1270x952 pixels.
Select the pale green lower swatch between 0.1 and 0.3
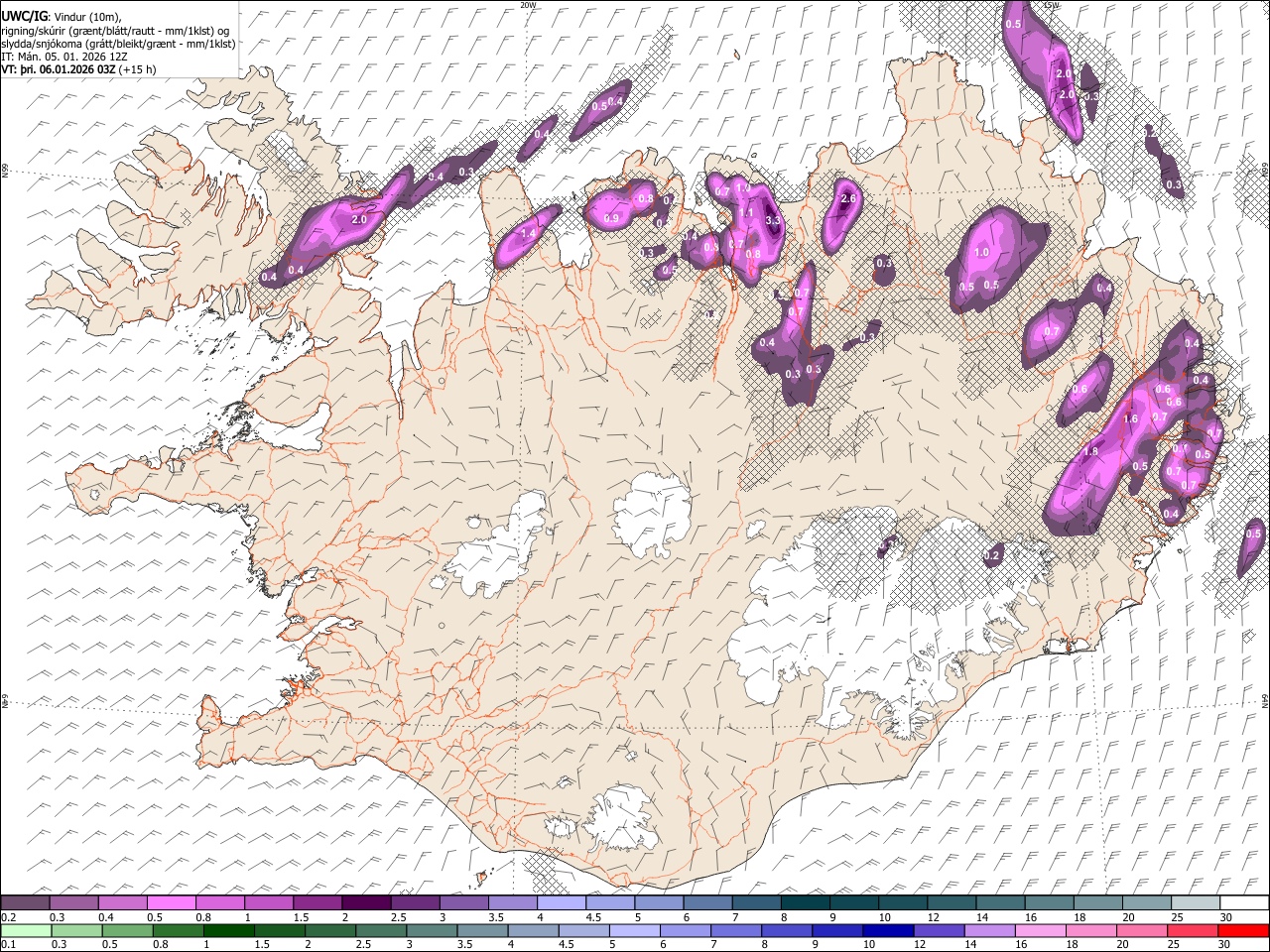pos(26,930)
